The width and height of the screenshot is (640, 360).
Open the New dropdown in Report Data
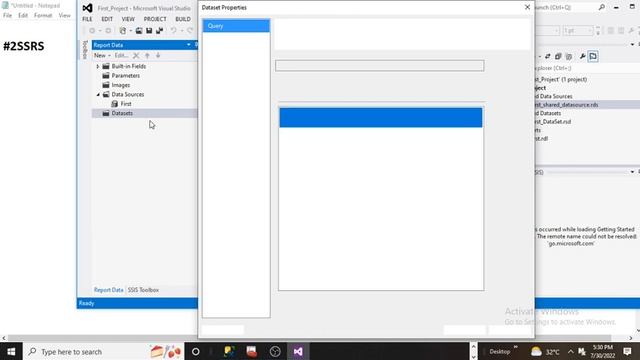pos(102,56)
